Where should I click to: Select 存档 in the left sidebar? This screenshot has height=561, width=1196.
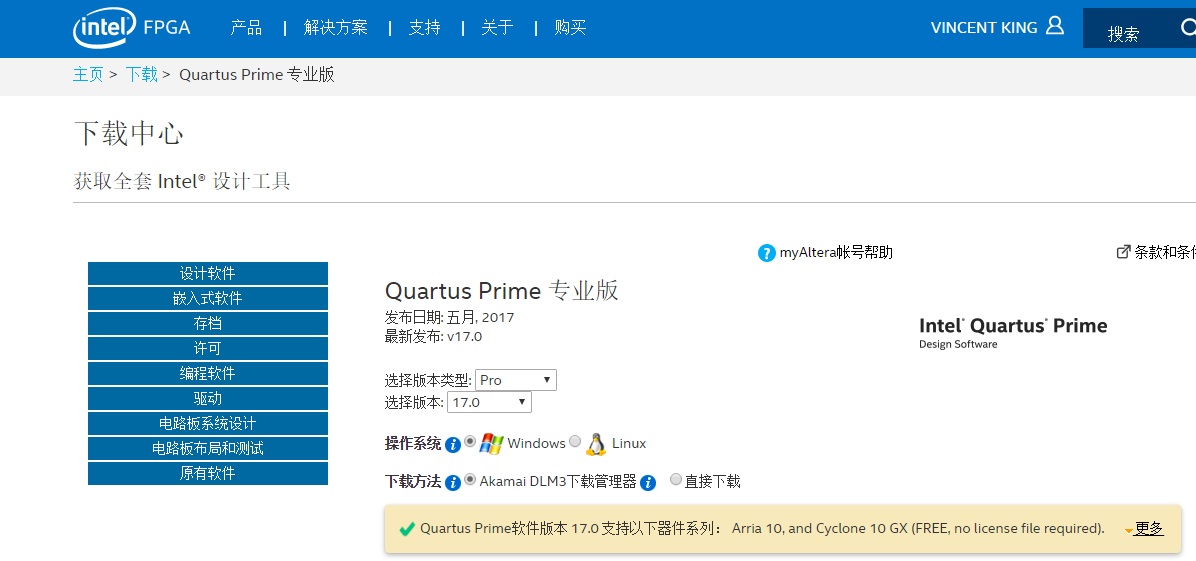tap(207, 324)
